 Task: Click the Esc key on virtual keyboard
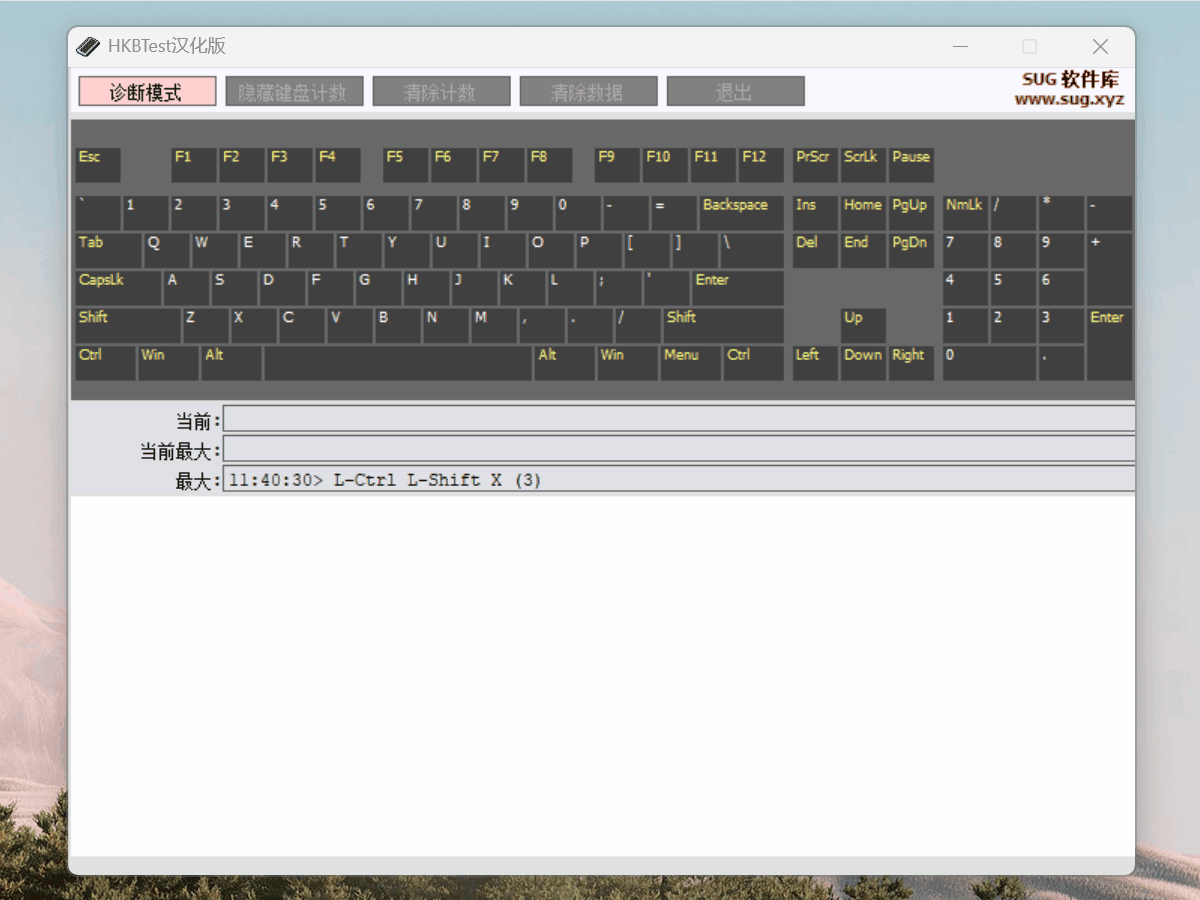tap(98, 165)
